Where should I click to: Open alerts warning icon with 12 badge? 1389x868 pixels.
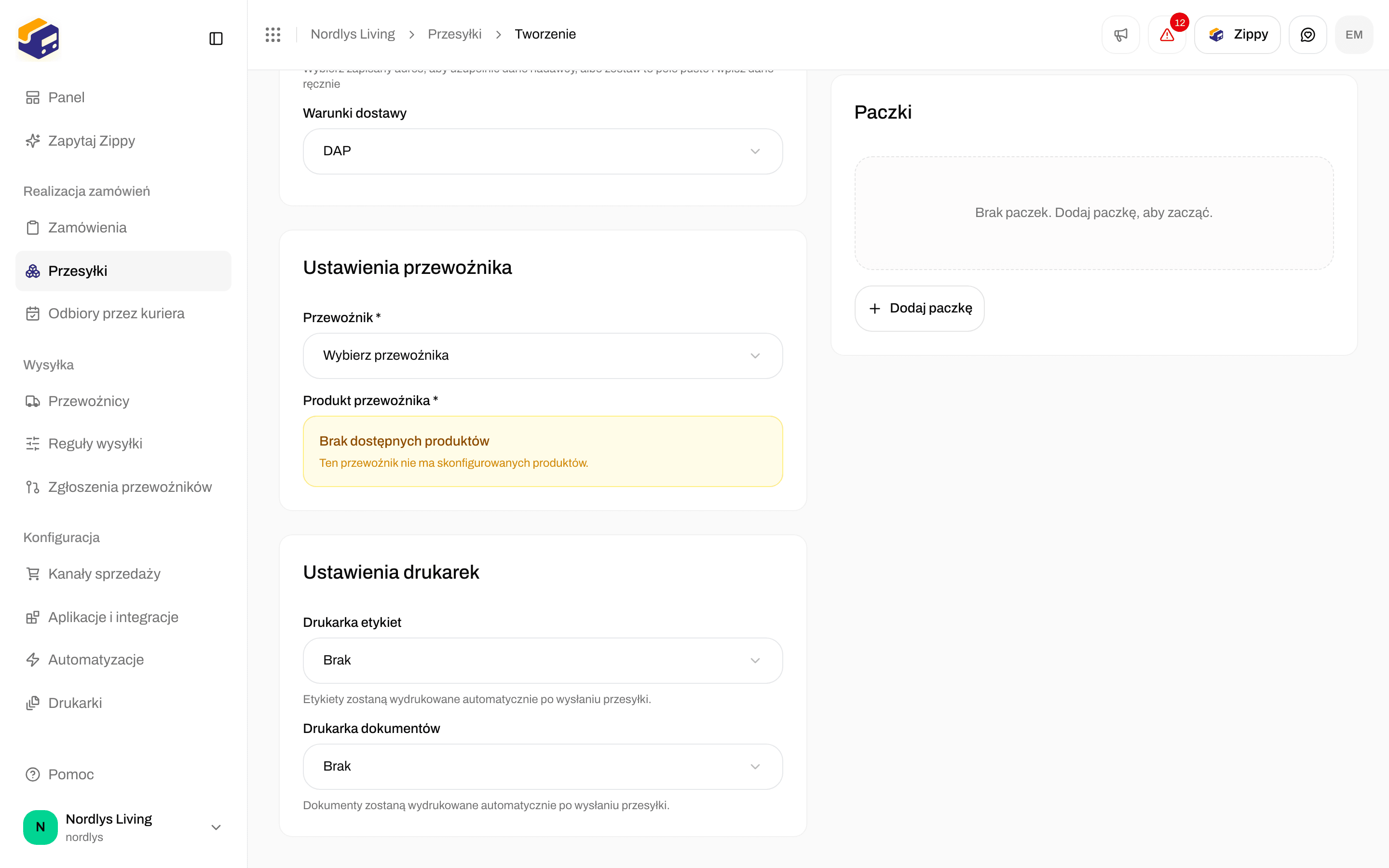[x=1167, y=34]
